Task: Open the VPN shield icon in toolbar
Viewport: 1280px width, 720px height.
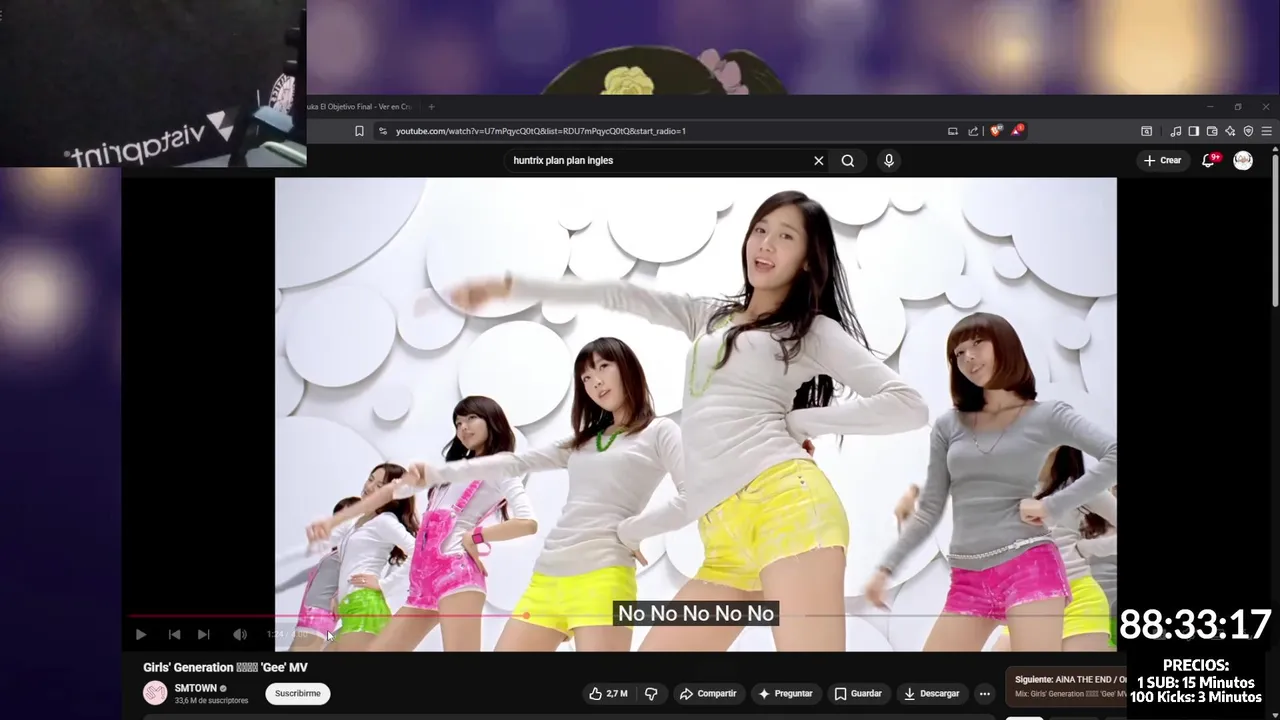Action: pos(1248,131)
